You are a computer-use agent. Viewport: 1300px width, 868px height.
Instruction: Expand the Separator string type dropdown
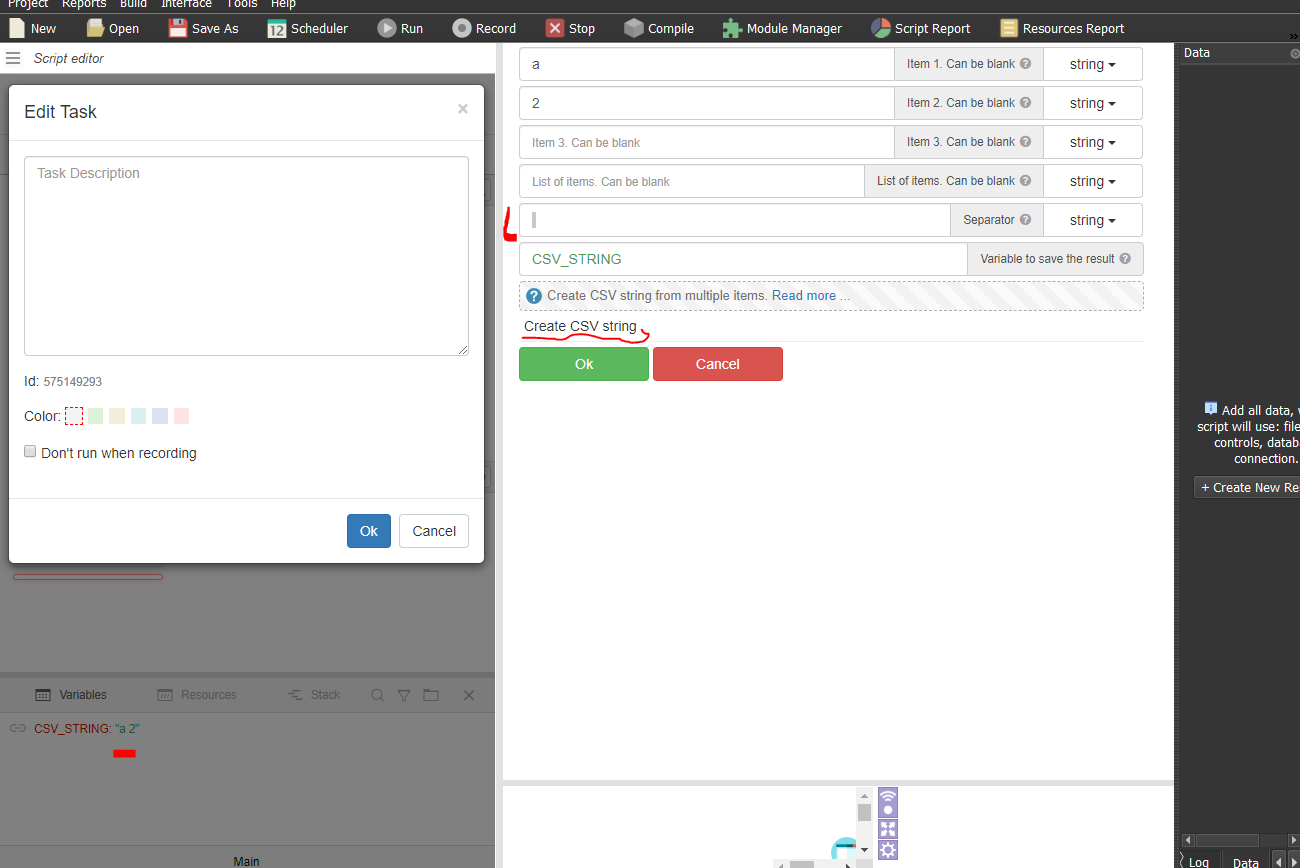point(1093,220)
